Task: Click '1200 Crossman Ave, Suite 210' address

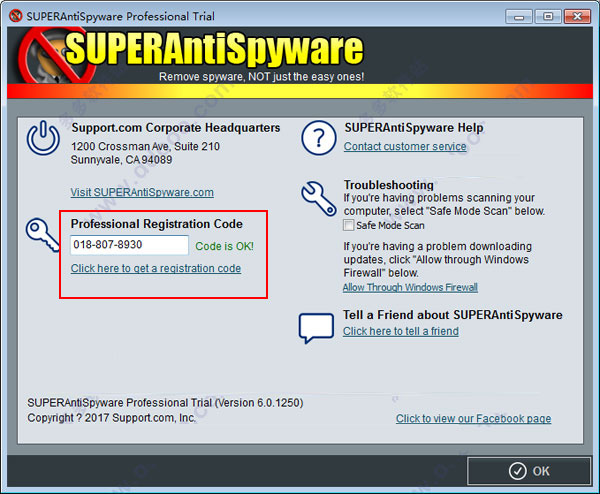Action: pos(145,146)
